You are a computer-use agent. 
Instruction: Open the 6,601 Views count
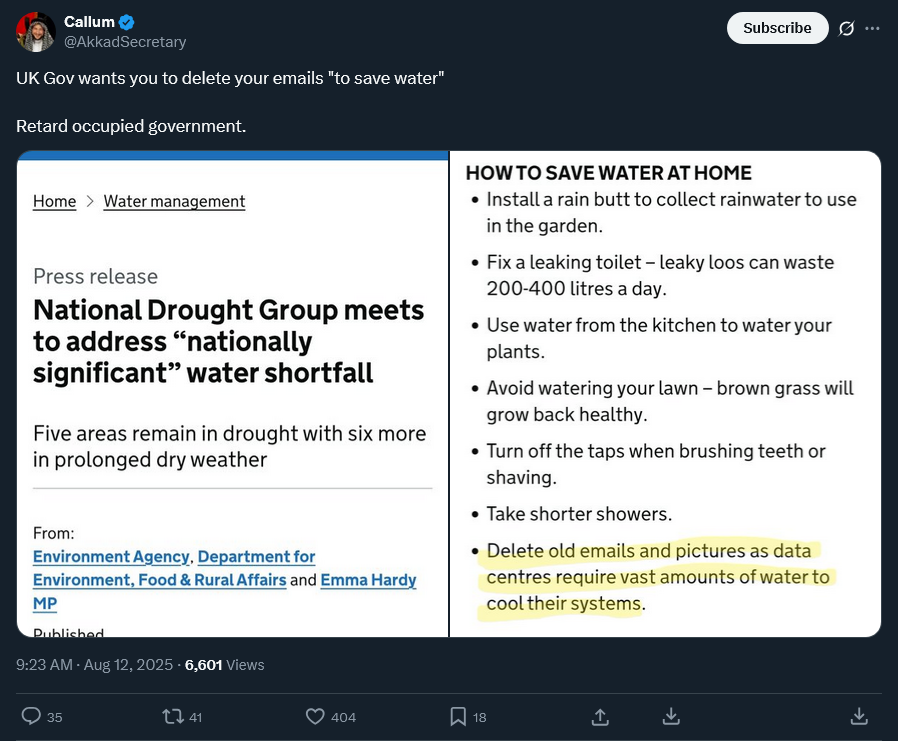click(225, 664)
